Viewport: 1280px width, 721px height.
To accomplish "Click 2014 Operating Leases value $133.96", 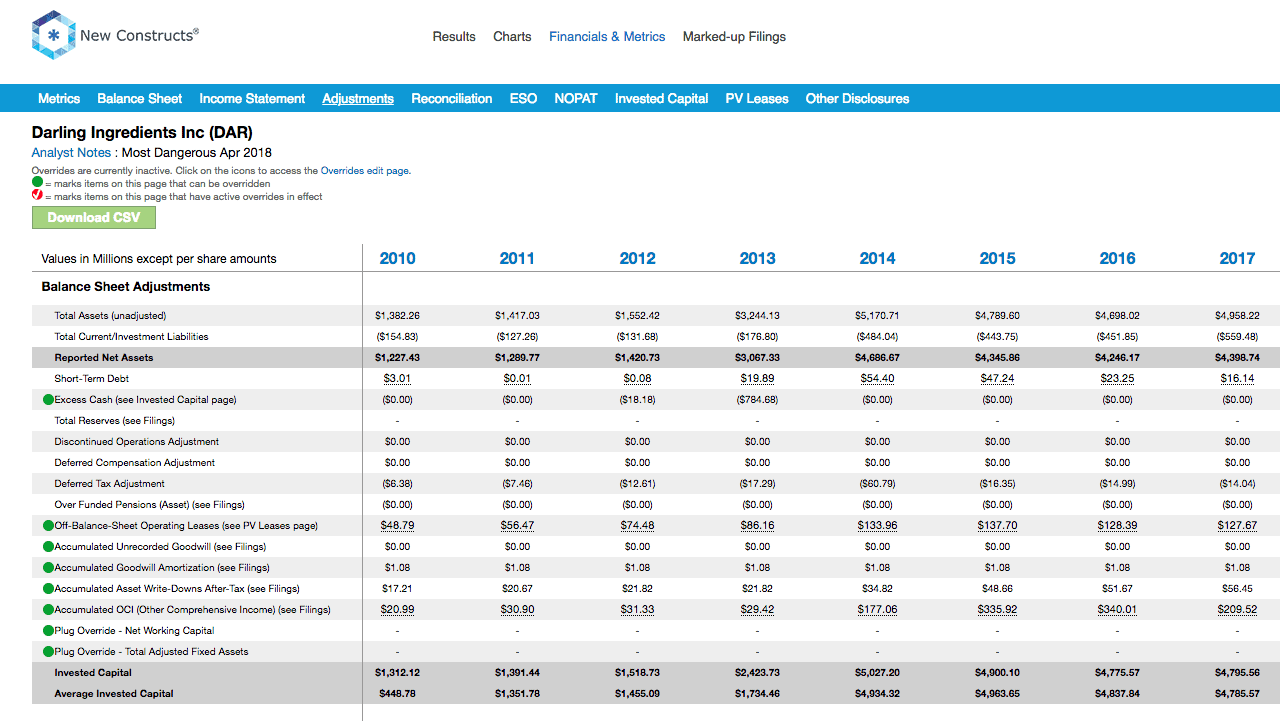I will click(x=877, y=526).
